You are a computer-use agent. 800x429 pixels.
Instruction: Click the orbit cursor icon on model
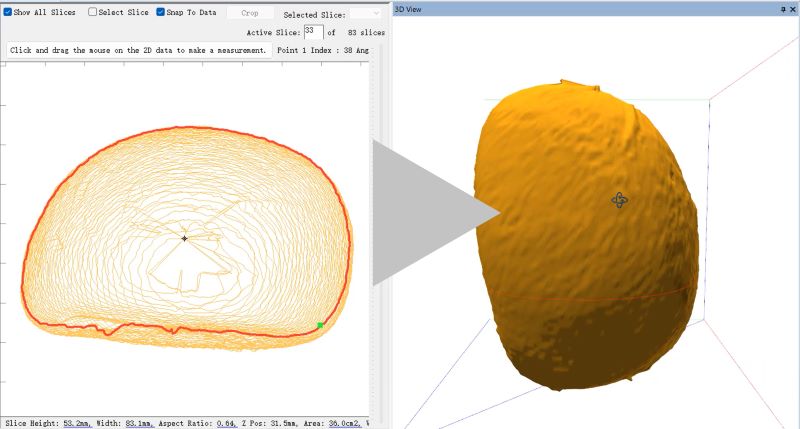[x=619, y=200]
